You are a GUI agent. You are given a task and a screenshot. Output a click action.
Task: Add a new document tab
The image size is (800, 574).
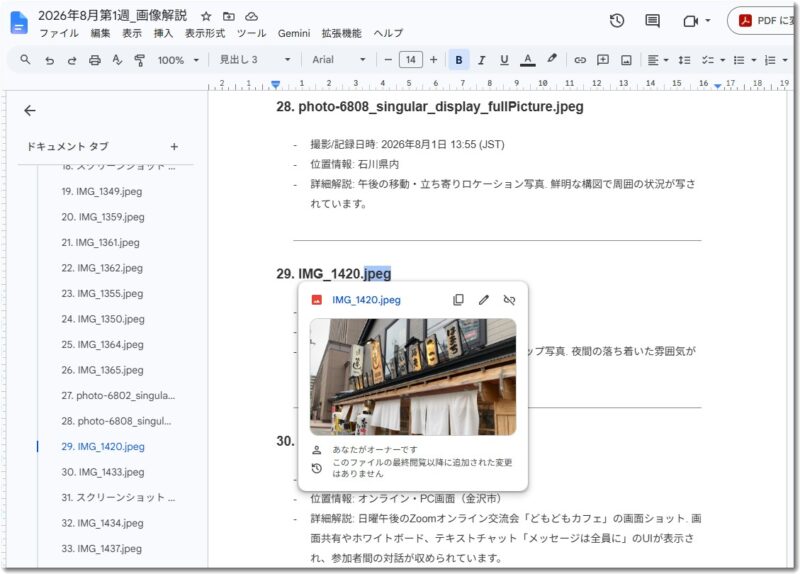[174, 146]
